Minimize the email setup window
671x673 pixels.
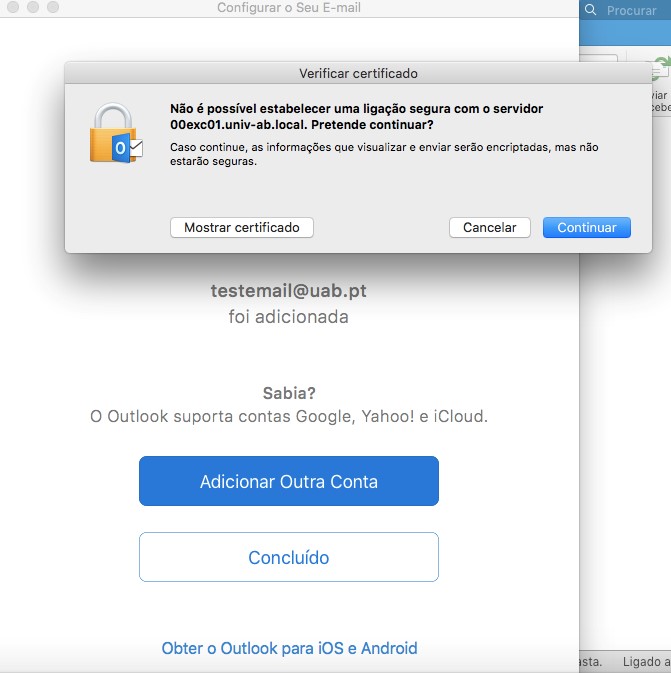click(31, 8)
